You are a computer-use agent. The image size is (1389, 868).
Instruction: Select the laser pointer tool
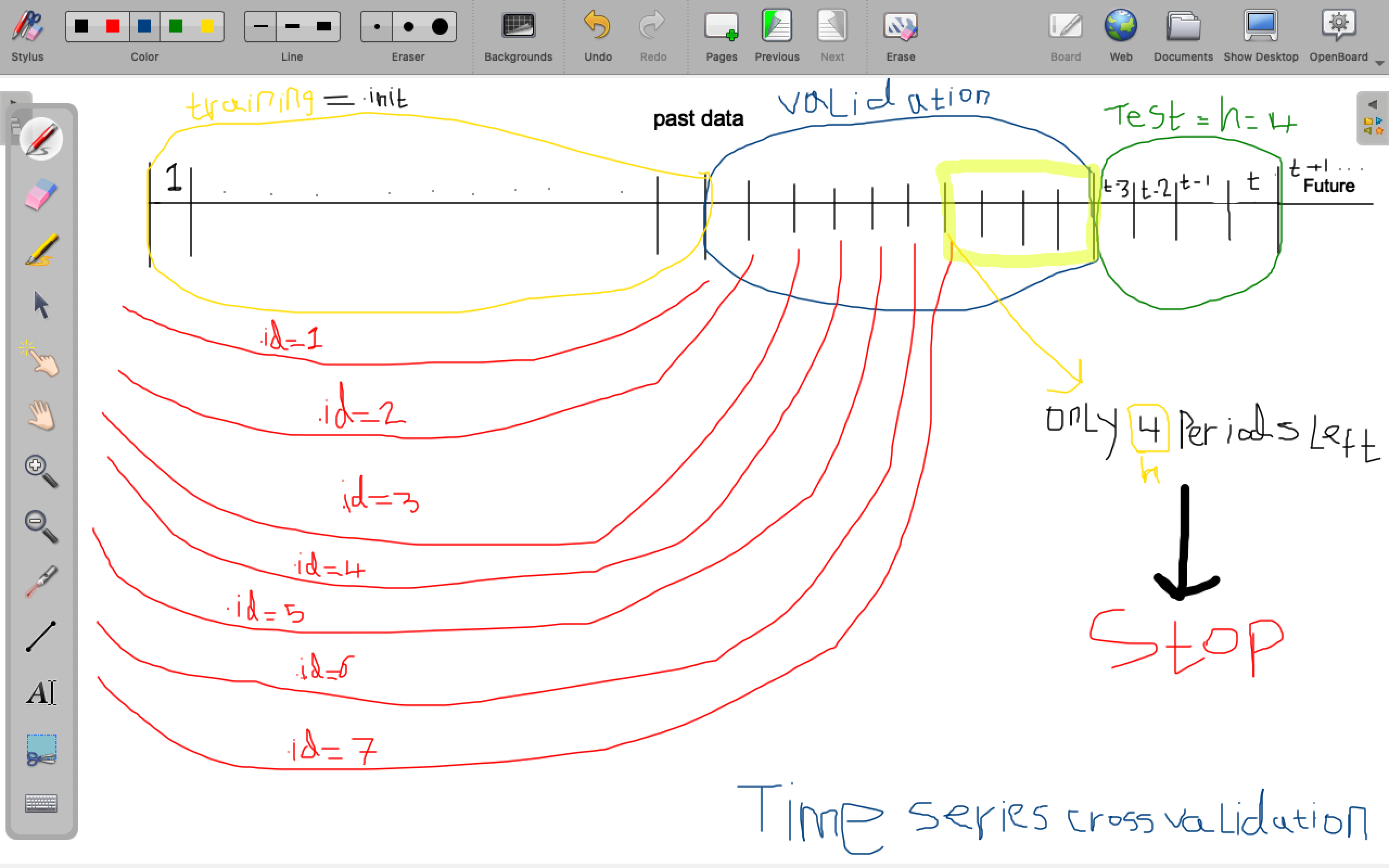tap(41, 581)
